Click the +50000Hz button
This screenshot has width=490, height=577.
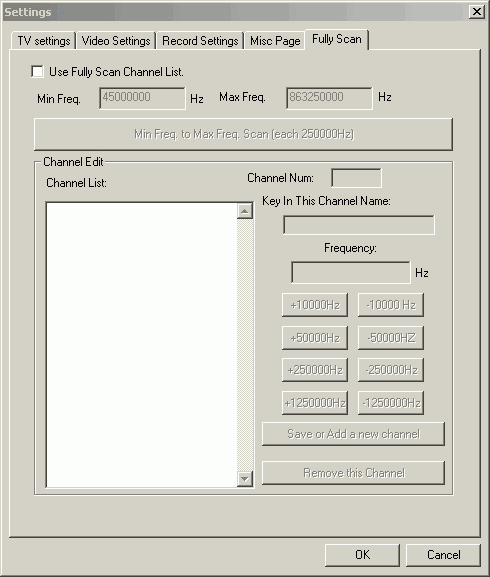(x=315, y=337)
